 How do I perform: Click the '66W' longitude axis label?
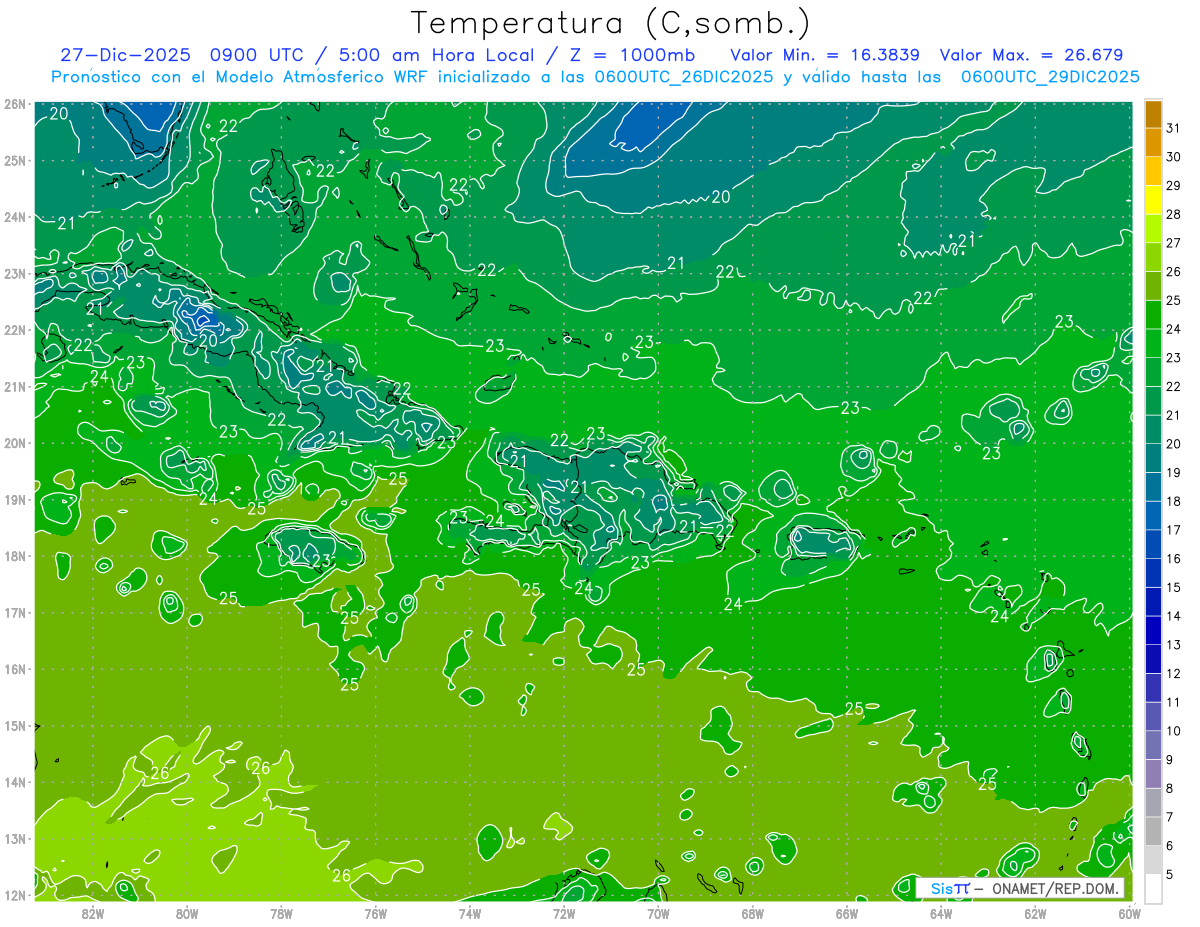click(x=847, y=912)
